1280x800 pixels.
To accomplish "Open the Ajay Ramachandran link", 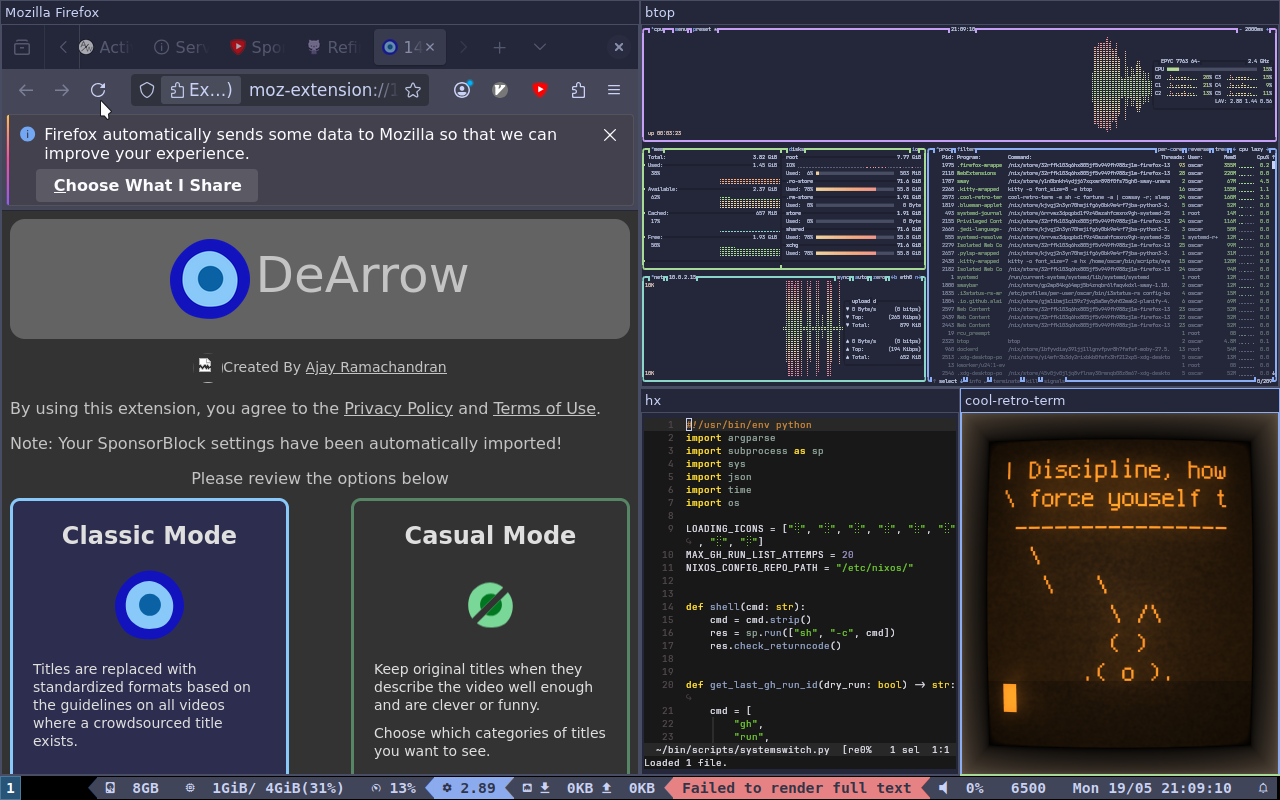I will coord(376,367).
